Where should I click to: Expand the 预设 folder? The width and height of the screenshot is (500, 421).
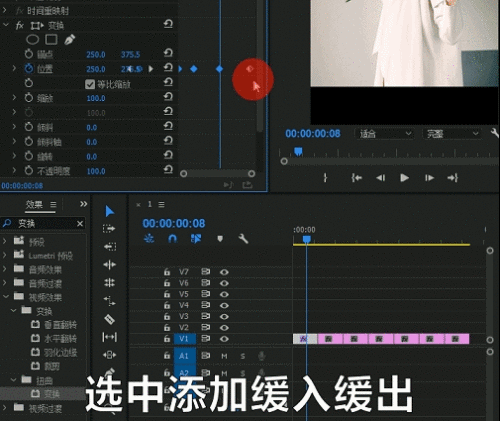(x=5, y=241)
